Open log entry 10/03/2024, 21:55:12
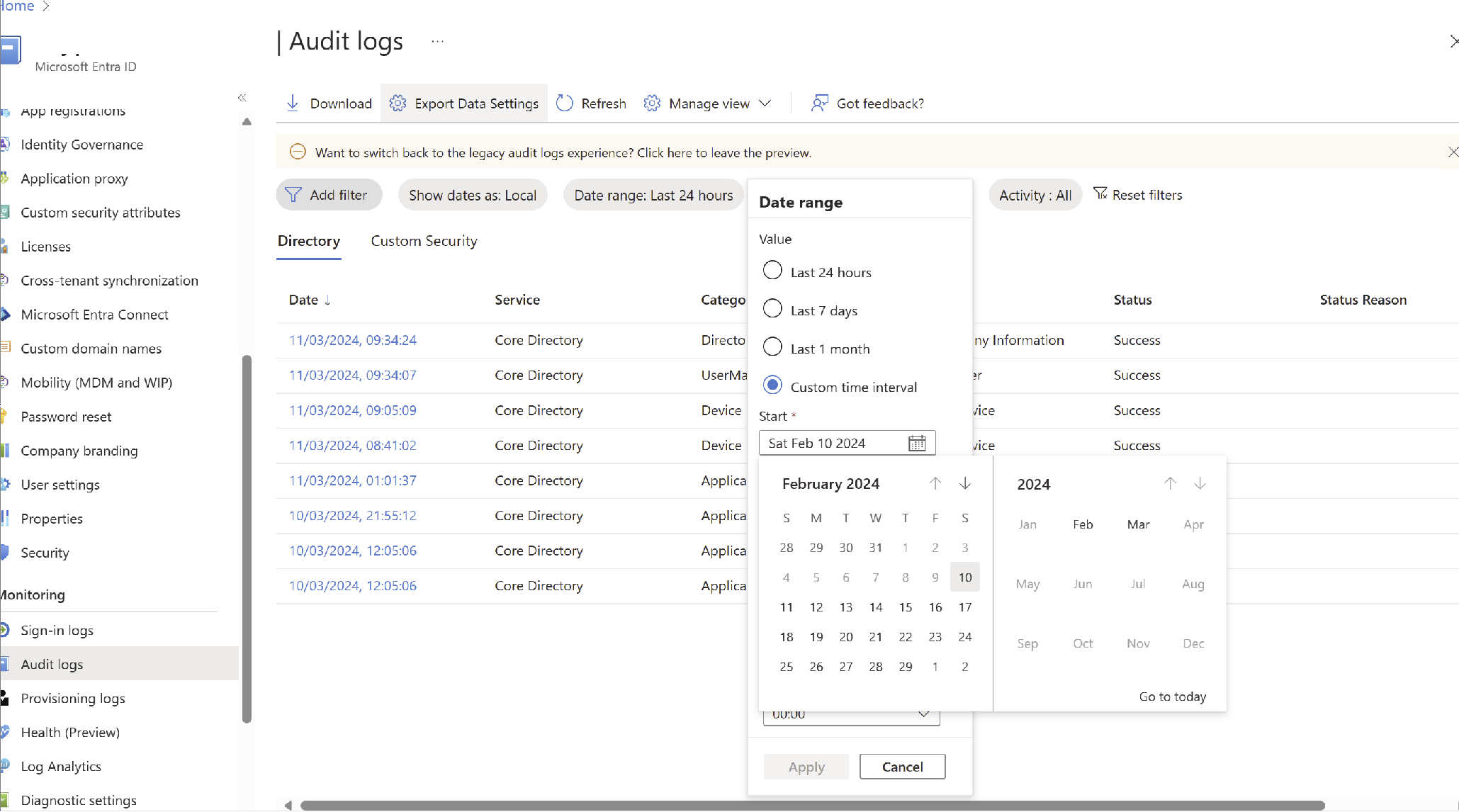 pyautogui.click(x=352, y=515)
